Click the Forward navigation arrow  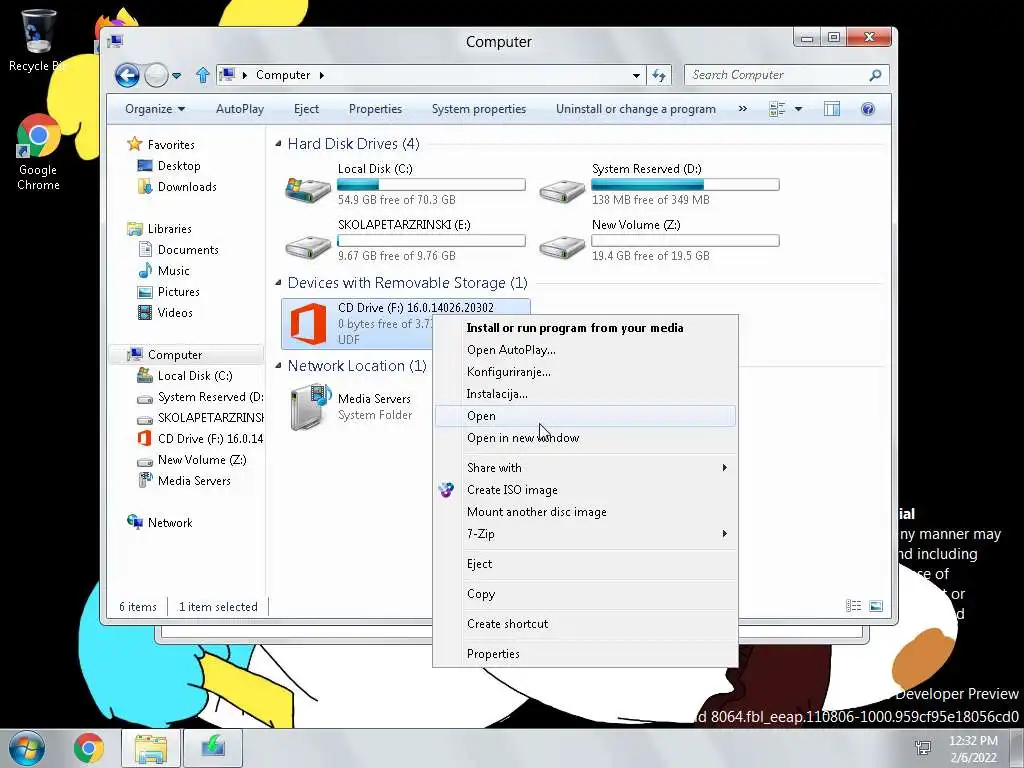pyautogui.click(x=156, y=76)
